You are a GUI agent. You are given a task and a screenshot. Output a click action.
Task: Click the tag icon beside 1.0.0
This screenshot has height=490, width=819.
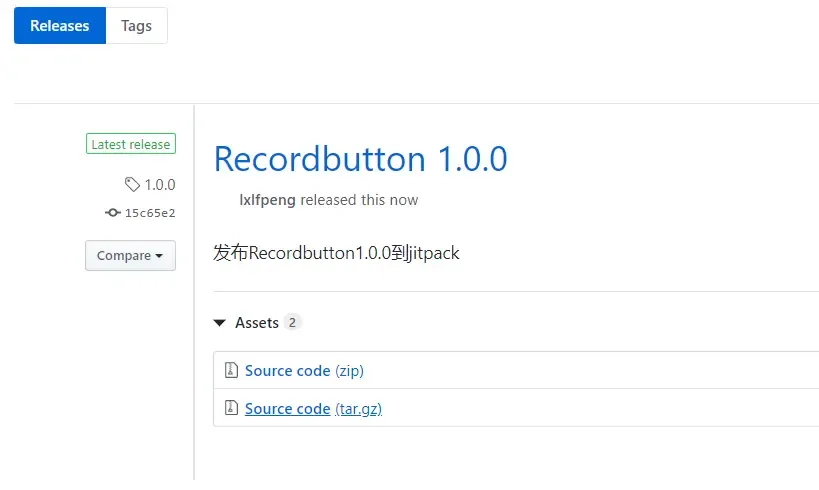click(132, 184)
